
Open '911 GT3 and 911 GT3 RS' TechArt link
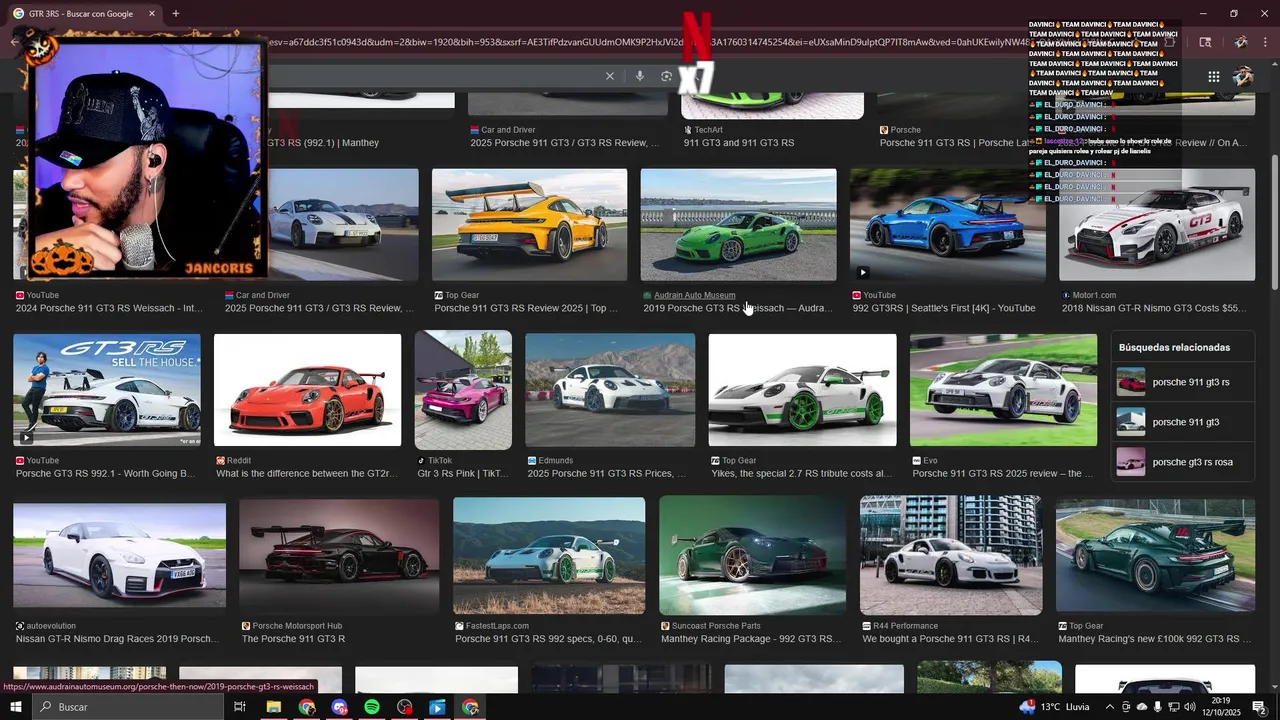pos(739,143)
